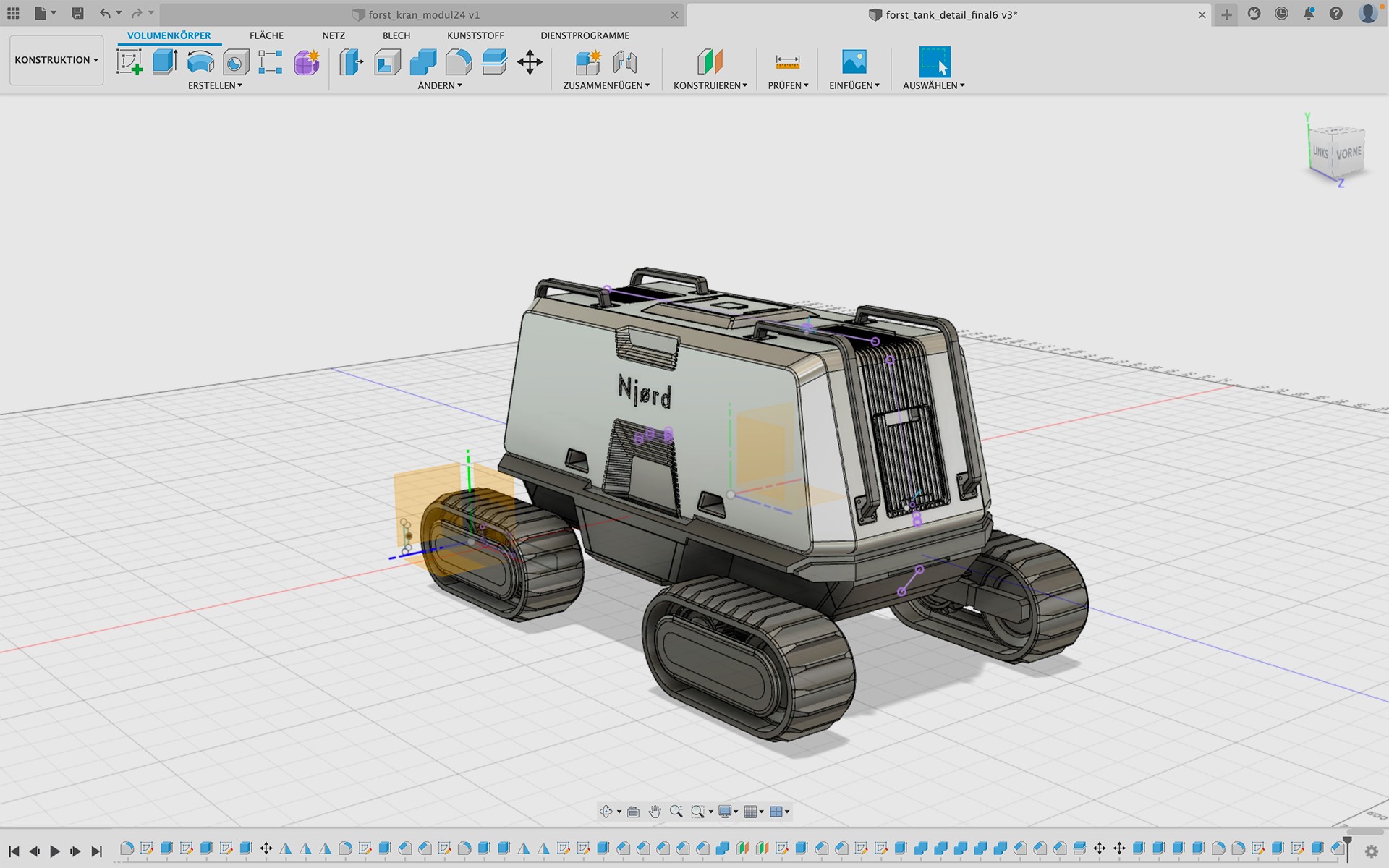Select the Combine tool with two cubes

click(423, 62)
